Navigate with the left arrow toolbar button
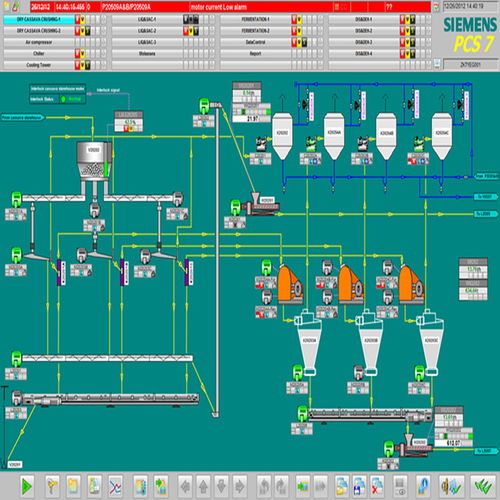500x500 pixels. [x=185, y=486]
